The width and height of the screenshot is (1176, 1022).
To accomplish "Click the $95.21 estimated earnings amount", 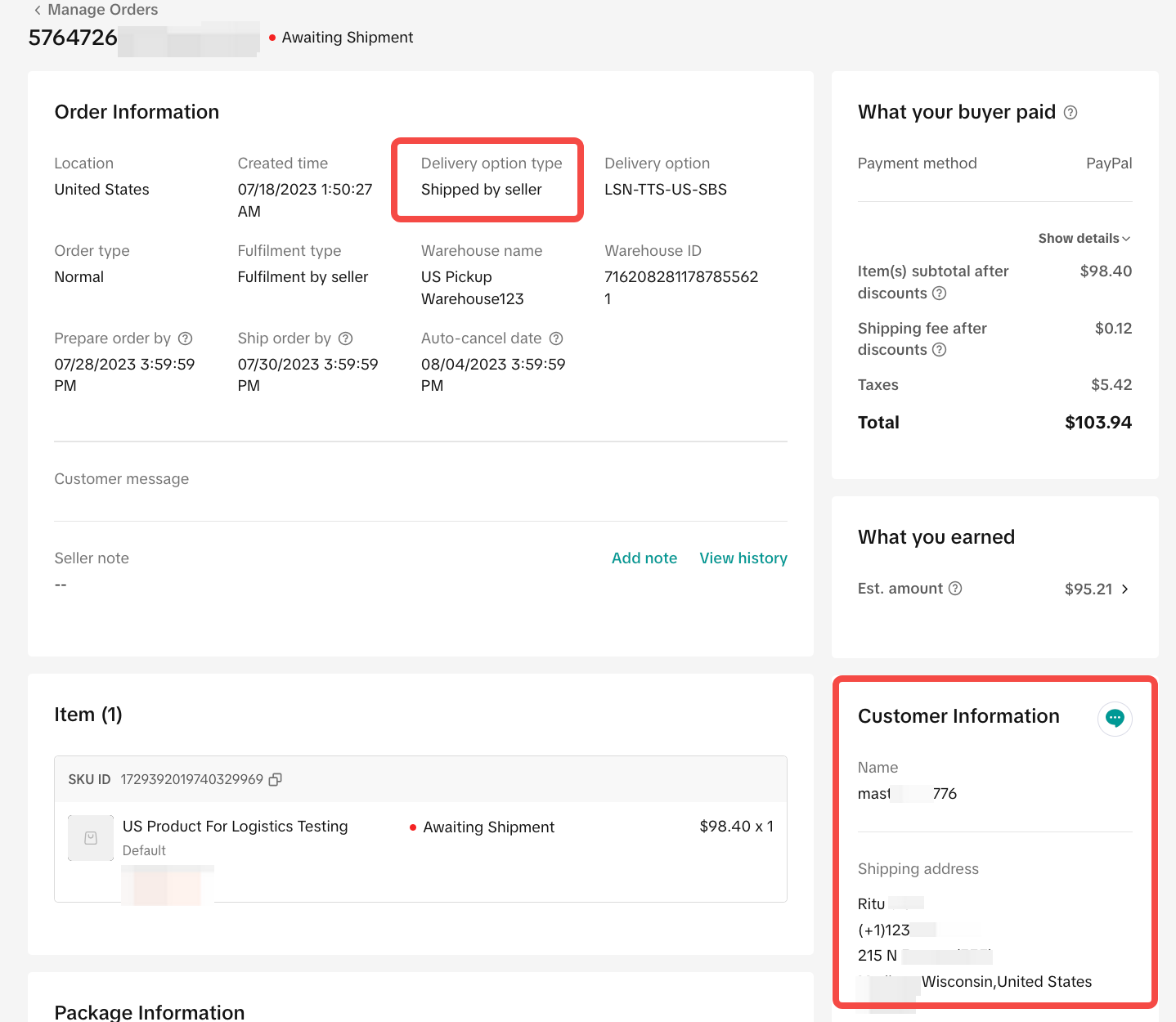I will coord(1088,589).
